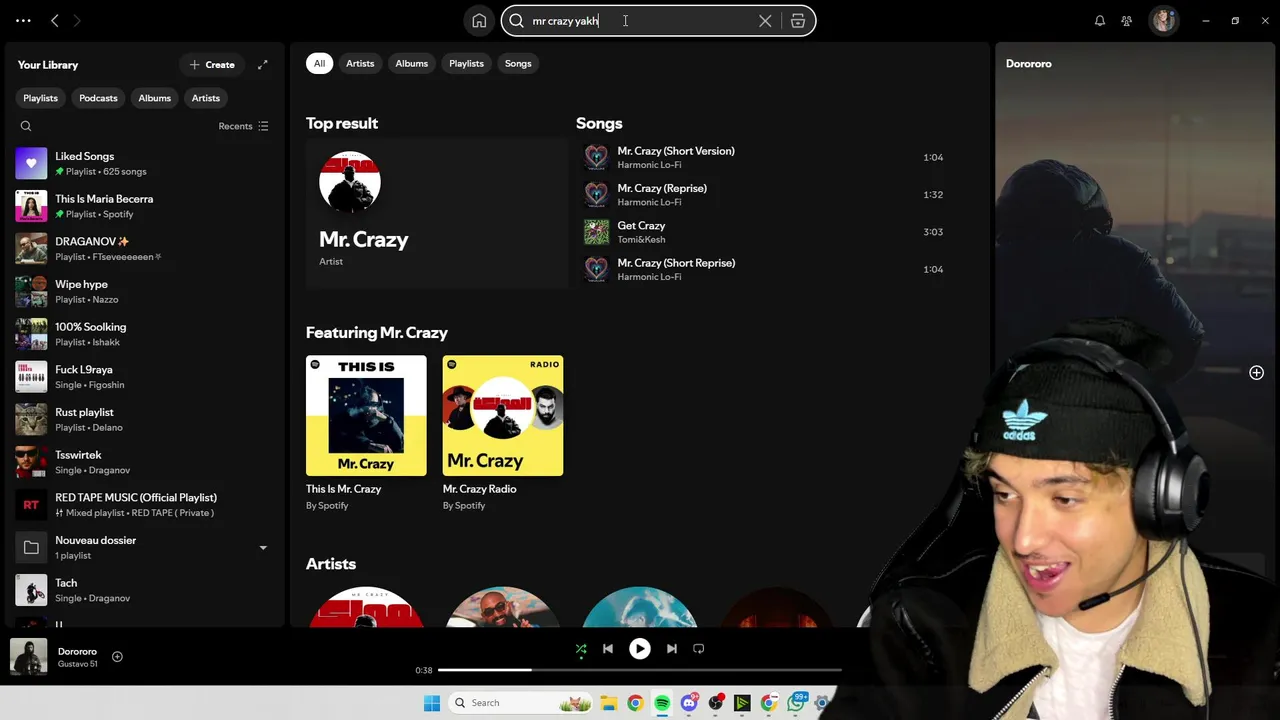Open the Nouveau dossier folder

coord(145,547)
